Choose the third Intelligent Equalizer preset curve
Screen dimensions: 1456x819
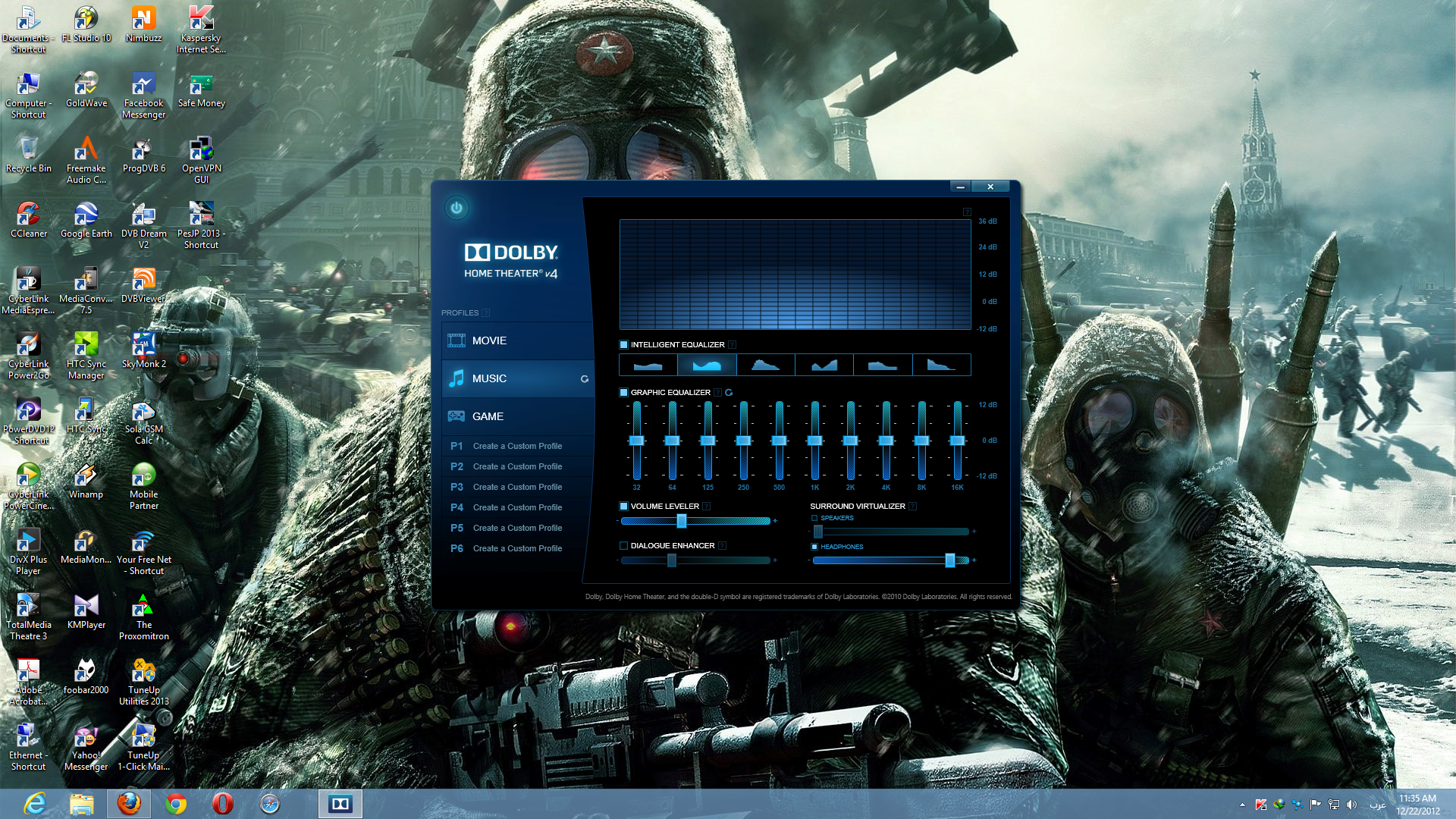pyautogui.click(x=765, y=365)
